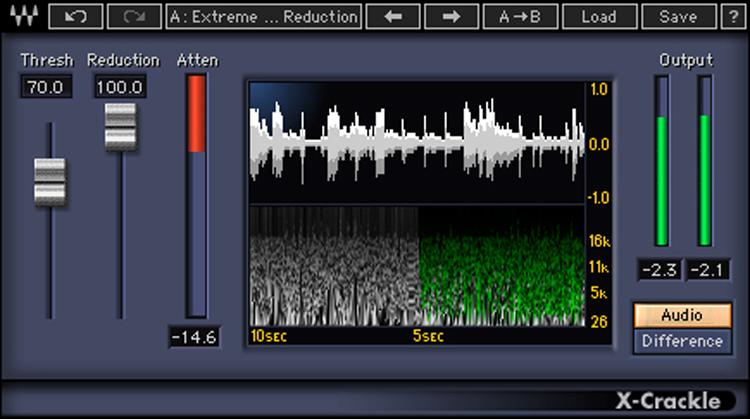The image size is (750, 419).
Task: Switch monitoring to Difference mode
Action: tap(682, 342)
